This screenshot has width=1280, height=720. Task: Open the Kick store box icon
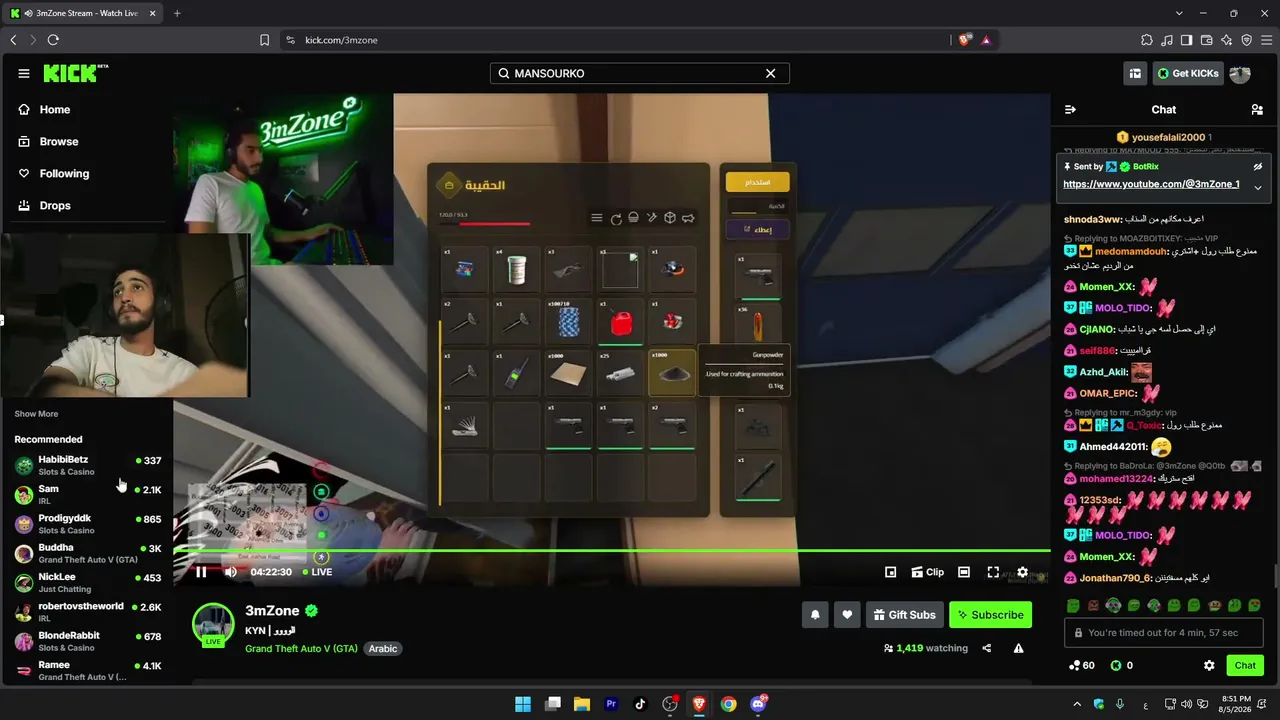pos(1135,73)
